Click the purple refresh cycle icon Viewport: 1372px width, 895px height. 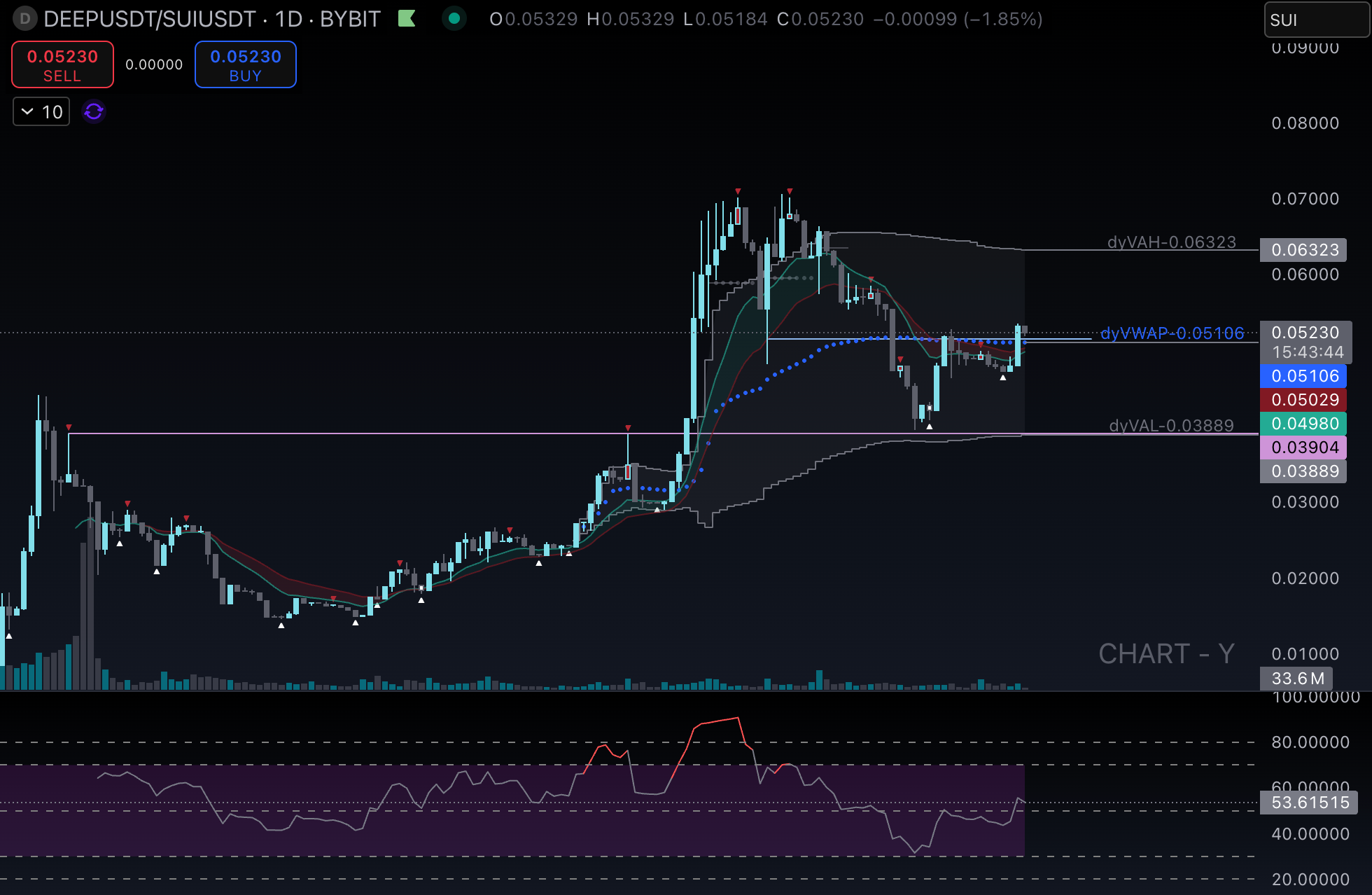pyautogui.click(x=94, y=111)
